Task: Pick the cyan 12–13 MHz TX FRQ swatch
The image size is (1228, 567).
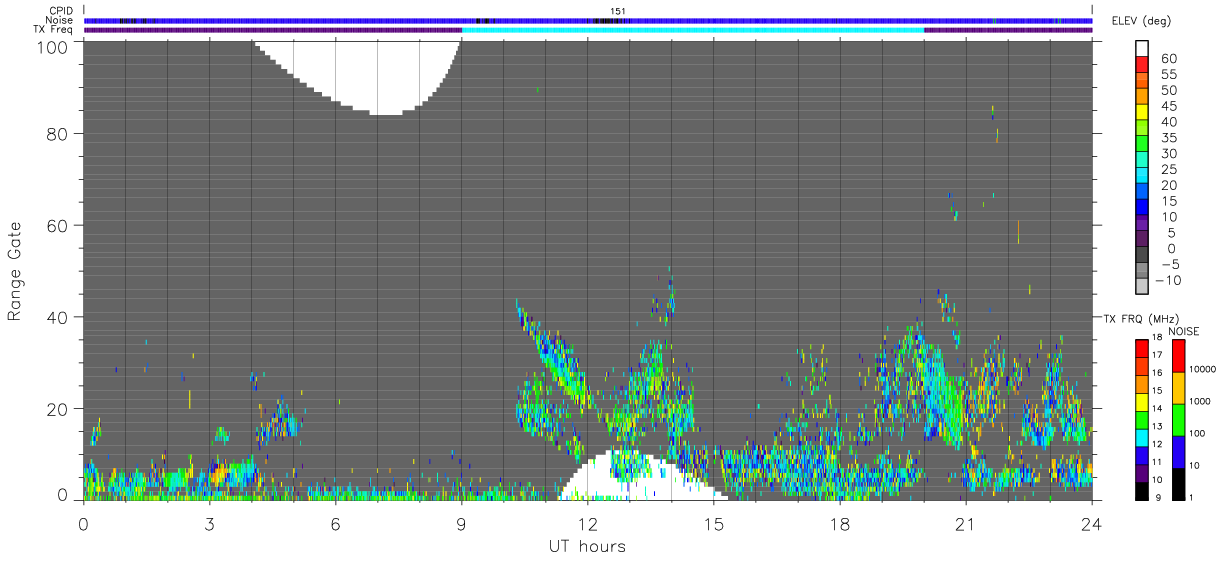Action: click(x=1142, y=437)
